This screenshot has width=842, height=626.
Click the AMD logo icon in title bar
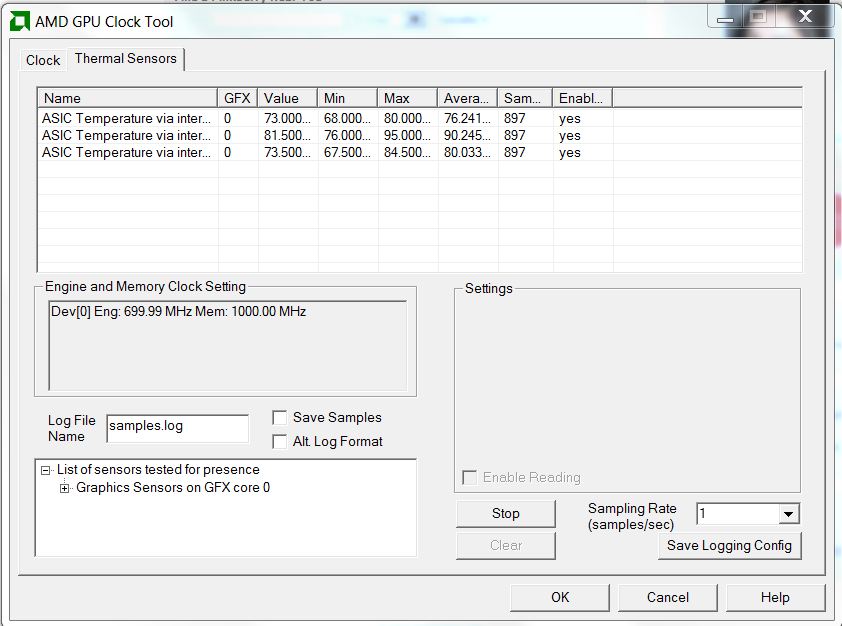19,22
